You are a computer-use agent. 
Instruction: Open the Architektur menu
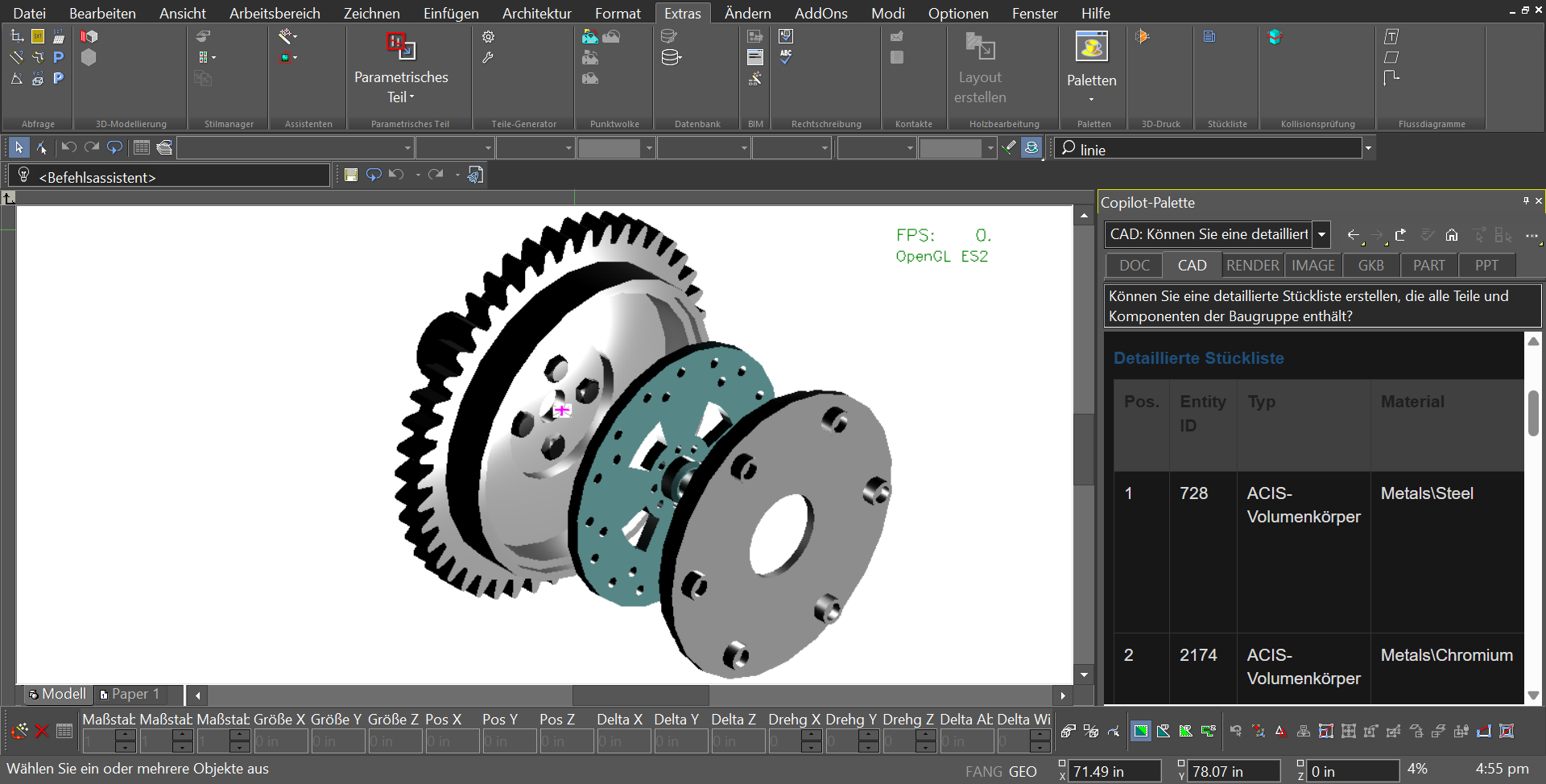pos(536,14)
